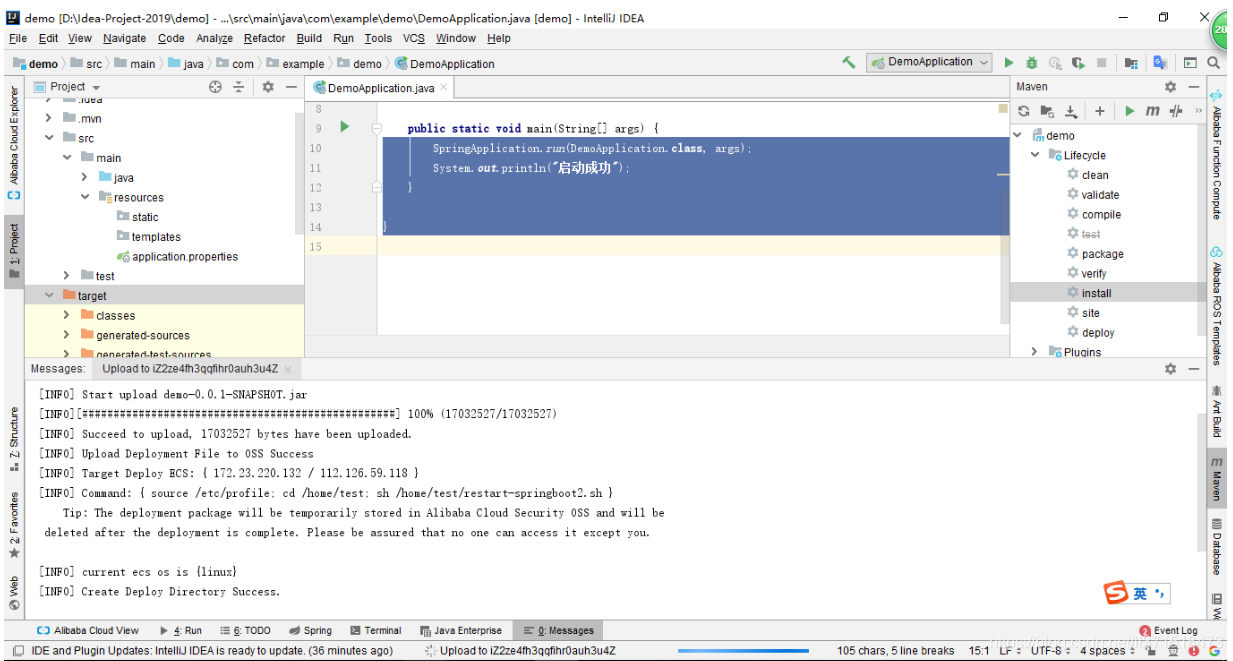Open the Project panel gear settings
1233x661 pixels.
268,87
